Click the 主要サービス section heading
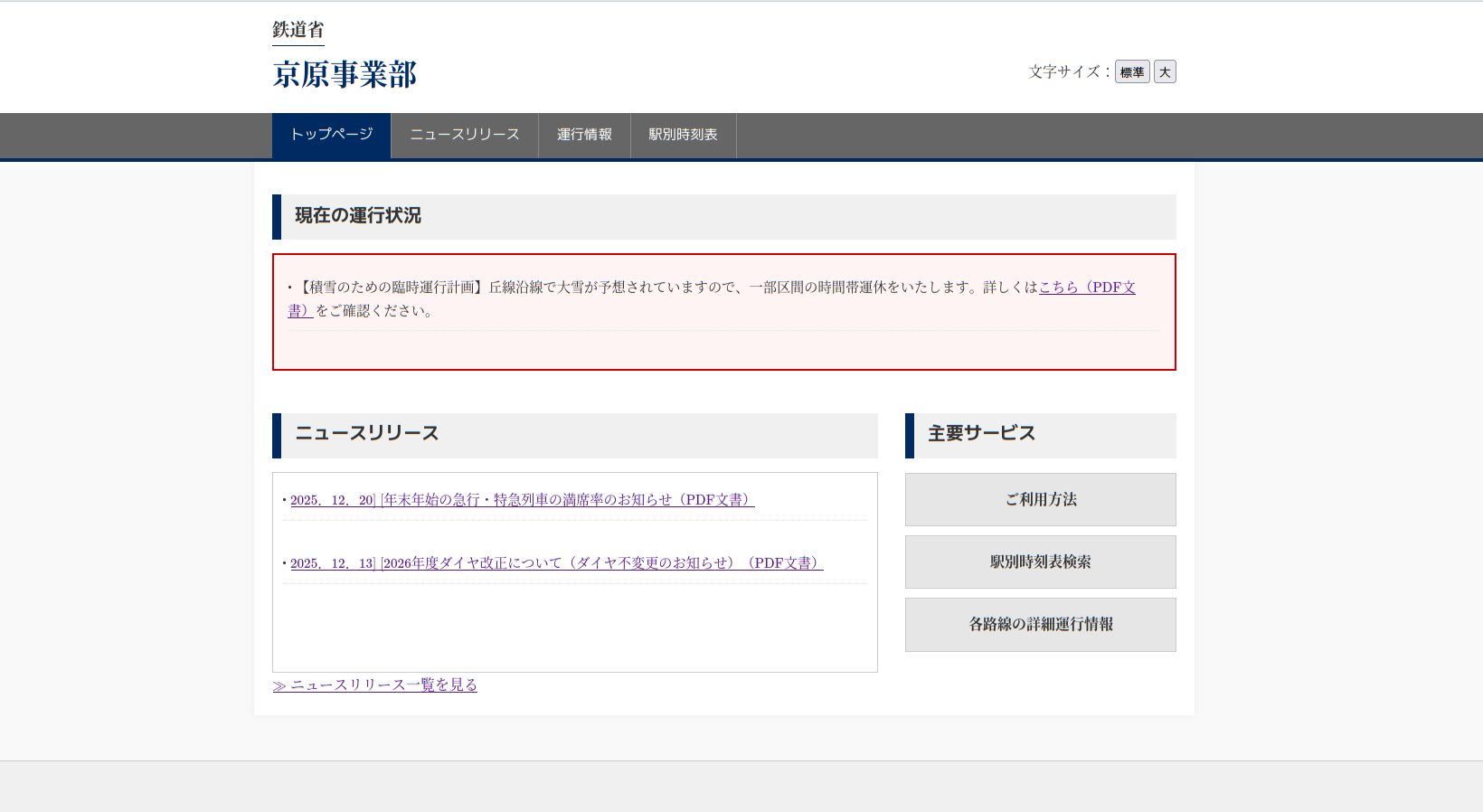This screenshot has height=812, width=1483. tap(981, 434)
